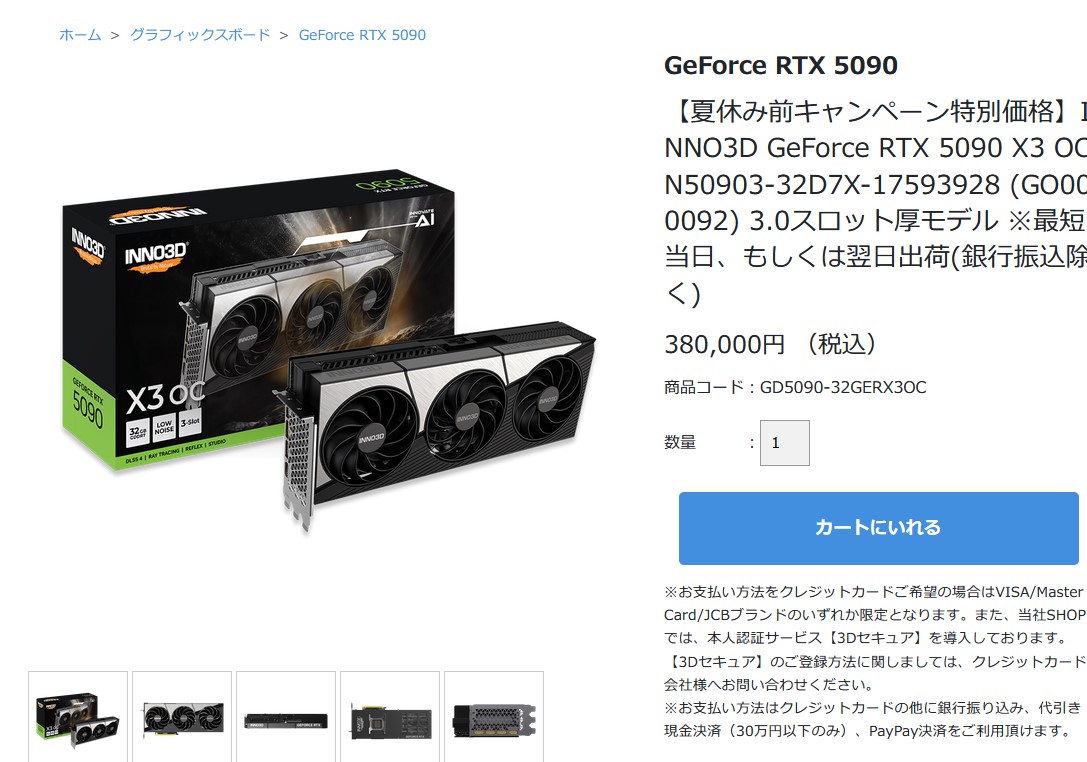Click the カートにいれる button
The width and height of the screenshot is (1087, 762).
coord(878,528)
